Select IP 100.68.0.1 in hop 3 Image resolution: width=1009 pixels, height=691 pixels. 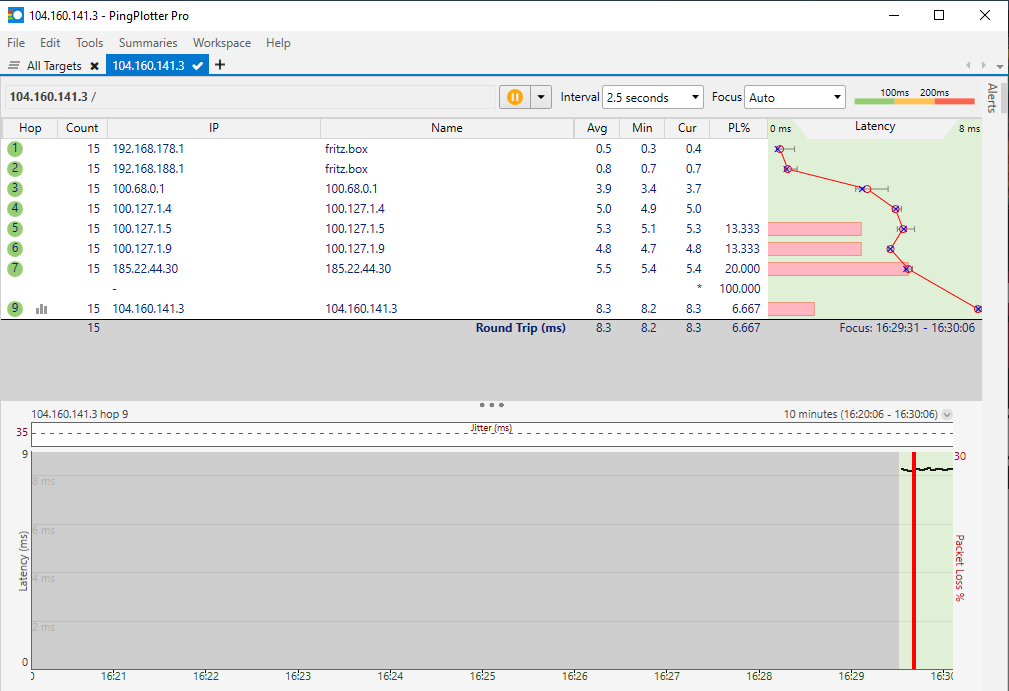(x=138, y=189)
